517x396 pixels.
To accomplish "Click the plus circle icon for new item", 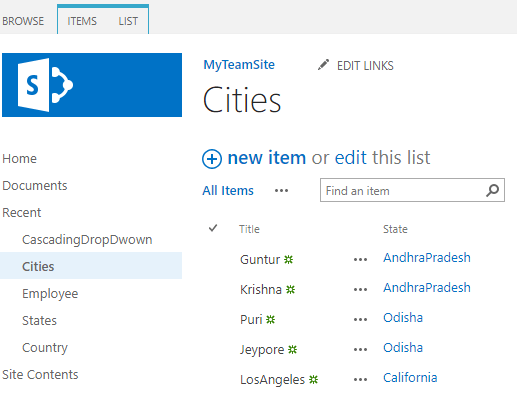I will click(x=212, y=159).
